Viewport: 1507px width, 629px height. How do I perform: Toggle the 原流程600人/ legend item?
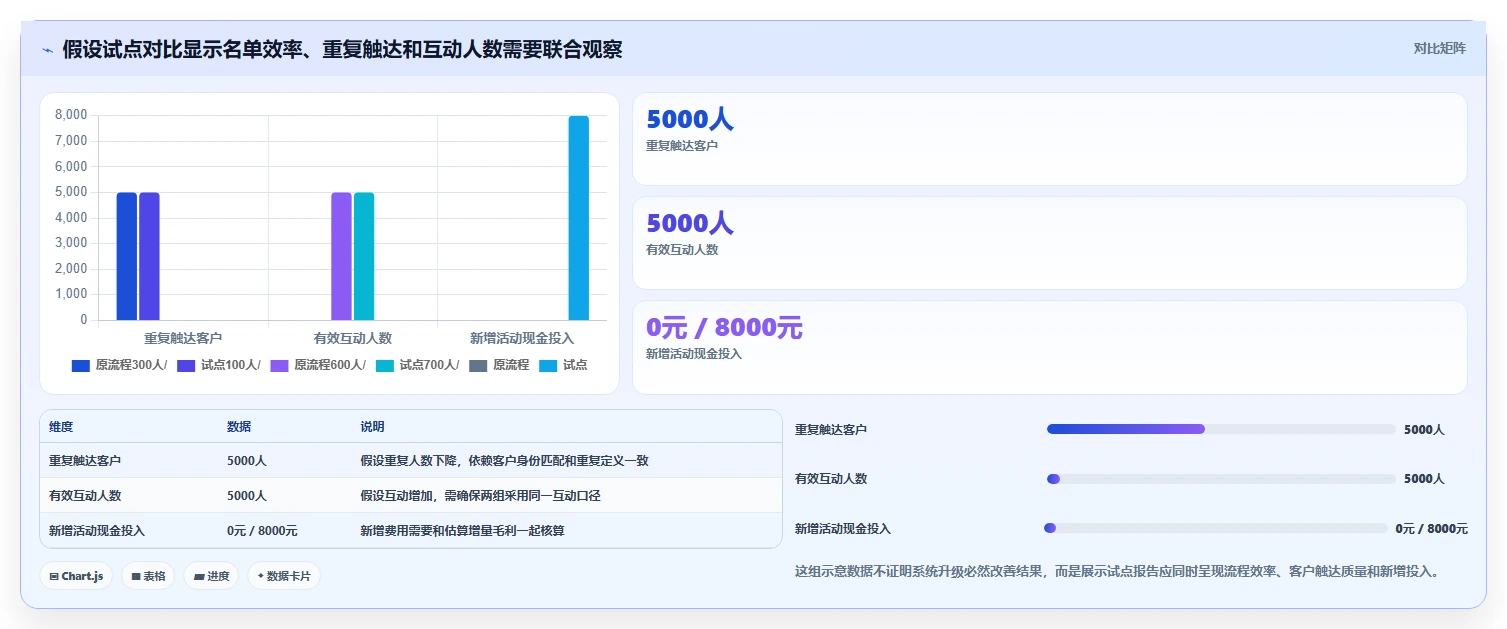point(318,365)
